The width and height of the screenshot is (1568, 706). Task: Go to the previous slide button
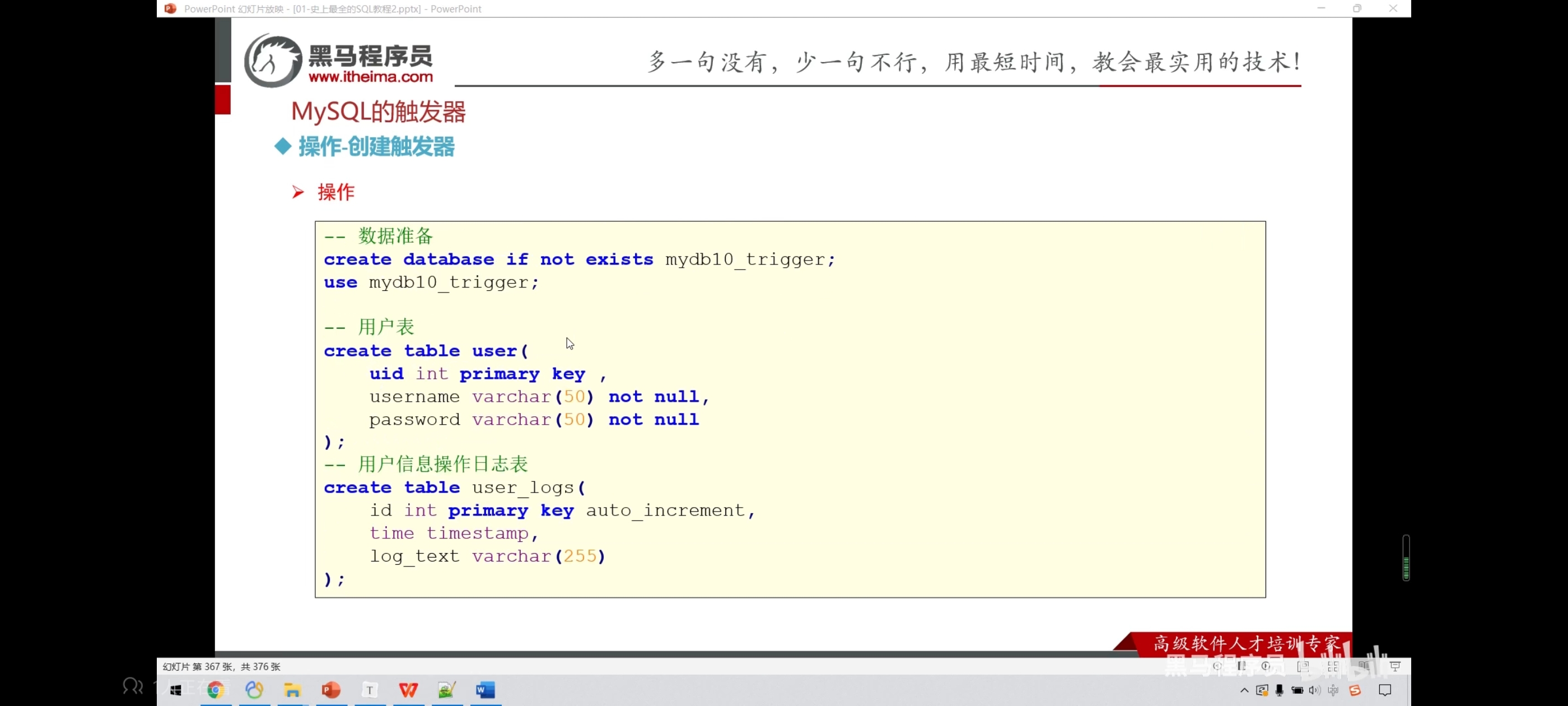(x=1217, y=666)
